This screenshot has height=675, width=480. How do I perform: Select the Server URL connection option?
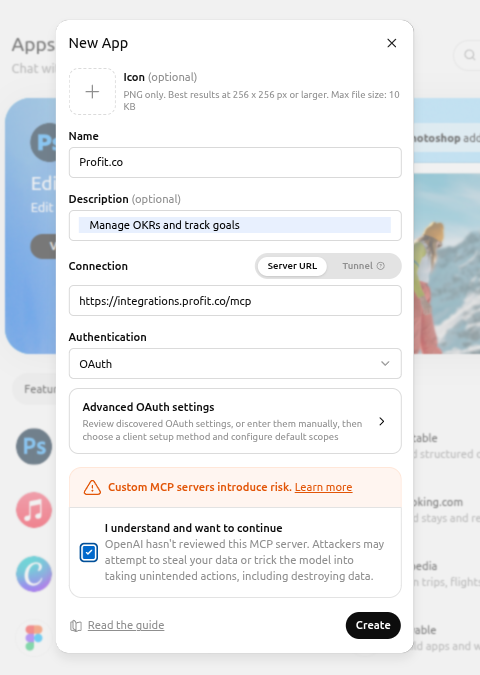[292, 266]
